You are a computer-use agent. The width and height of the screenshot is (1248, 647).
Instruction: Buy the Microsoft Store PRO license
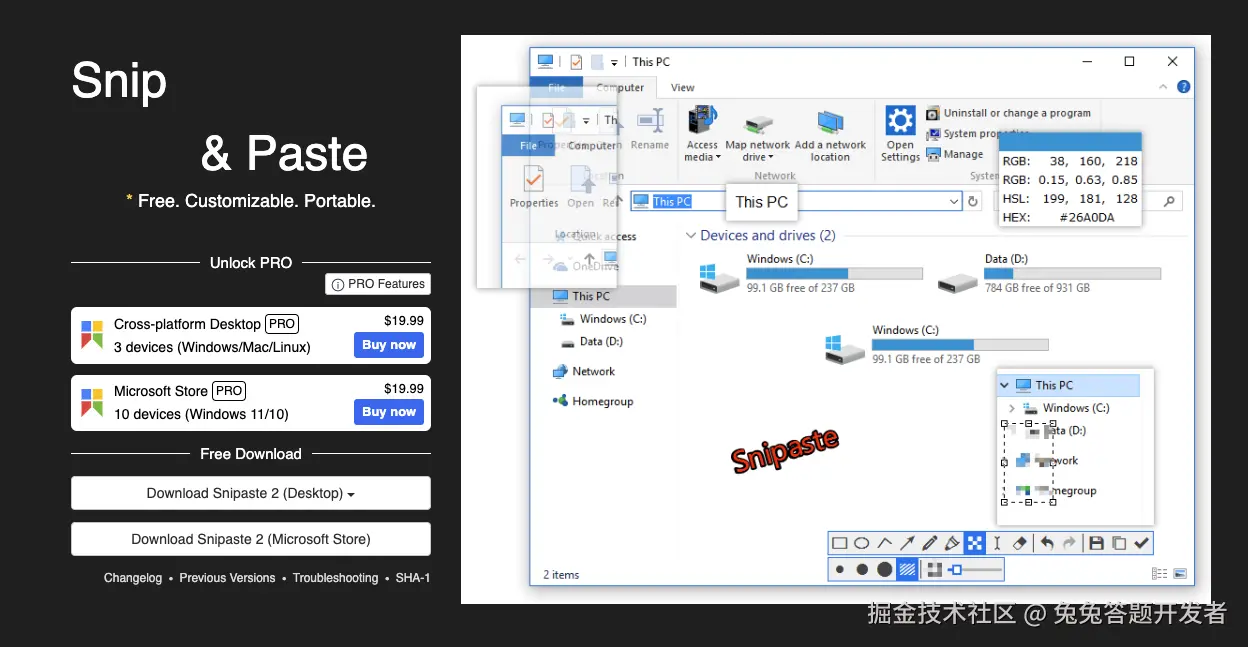click(x=389, y=412)
